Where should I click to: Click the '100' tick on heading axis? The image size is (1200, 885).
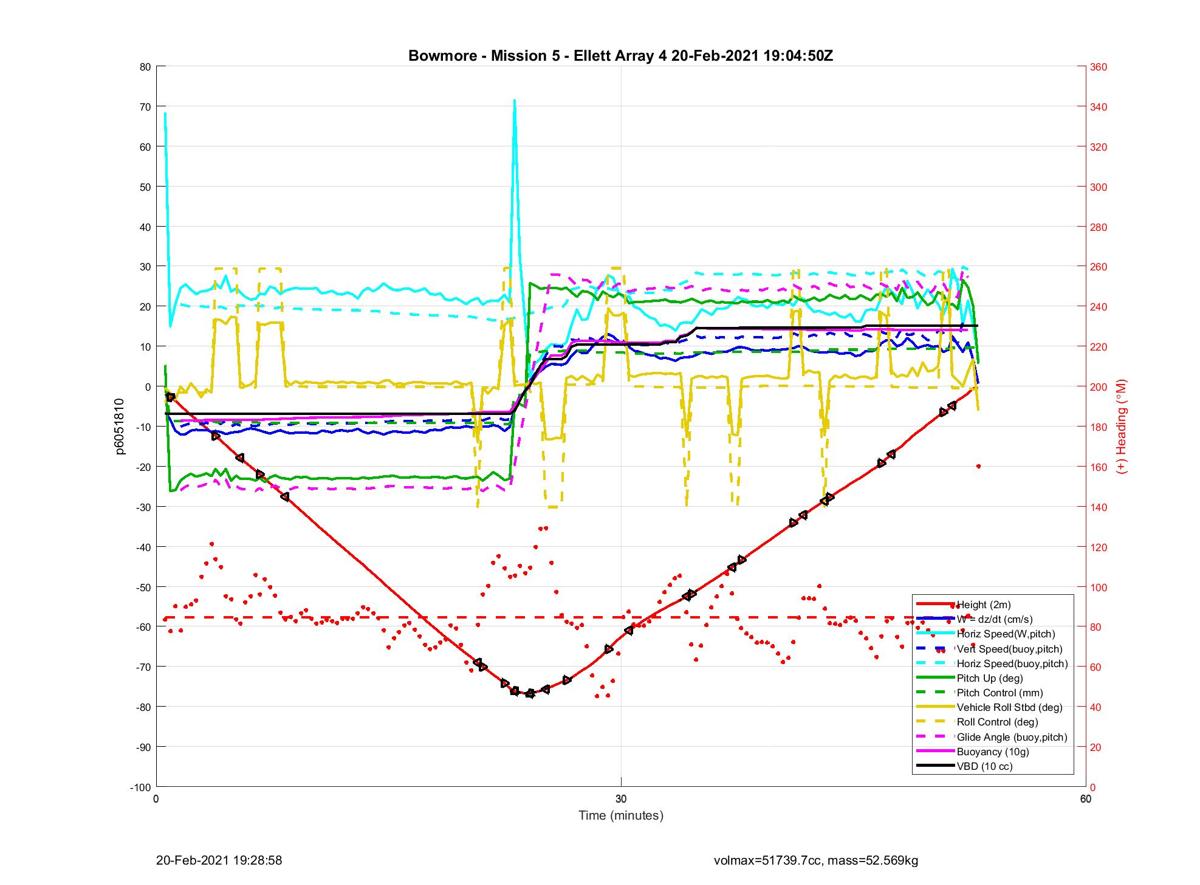1099,587
